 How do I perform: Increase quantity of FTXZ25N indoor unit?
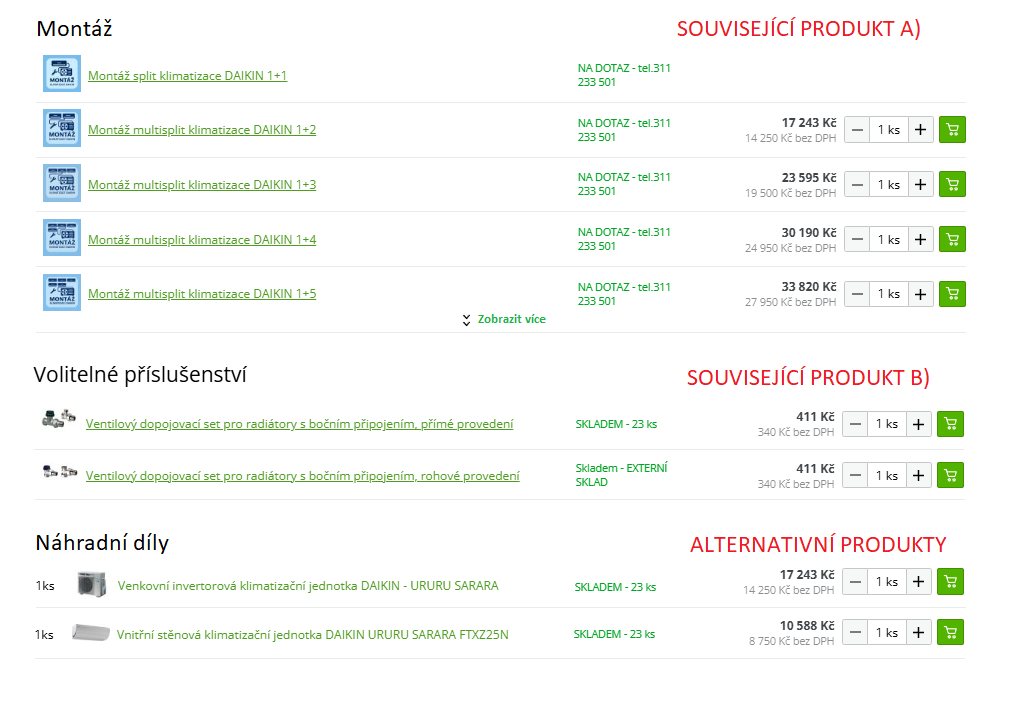pos(919,632)
